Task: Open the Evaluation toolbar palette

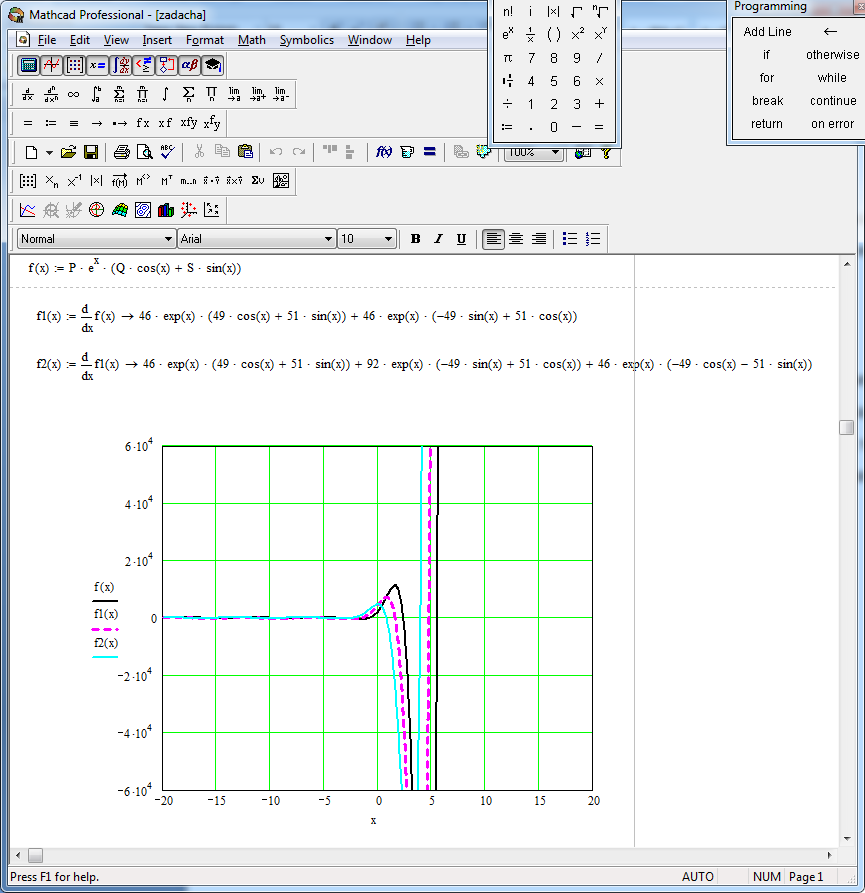Action: tap(97, 65)
